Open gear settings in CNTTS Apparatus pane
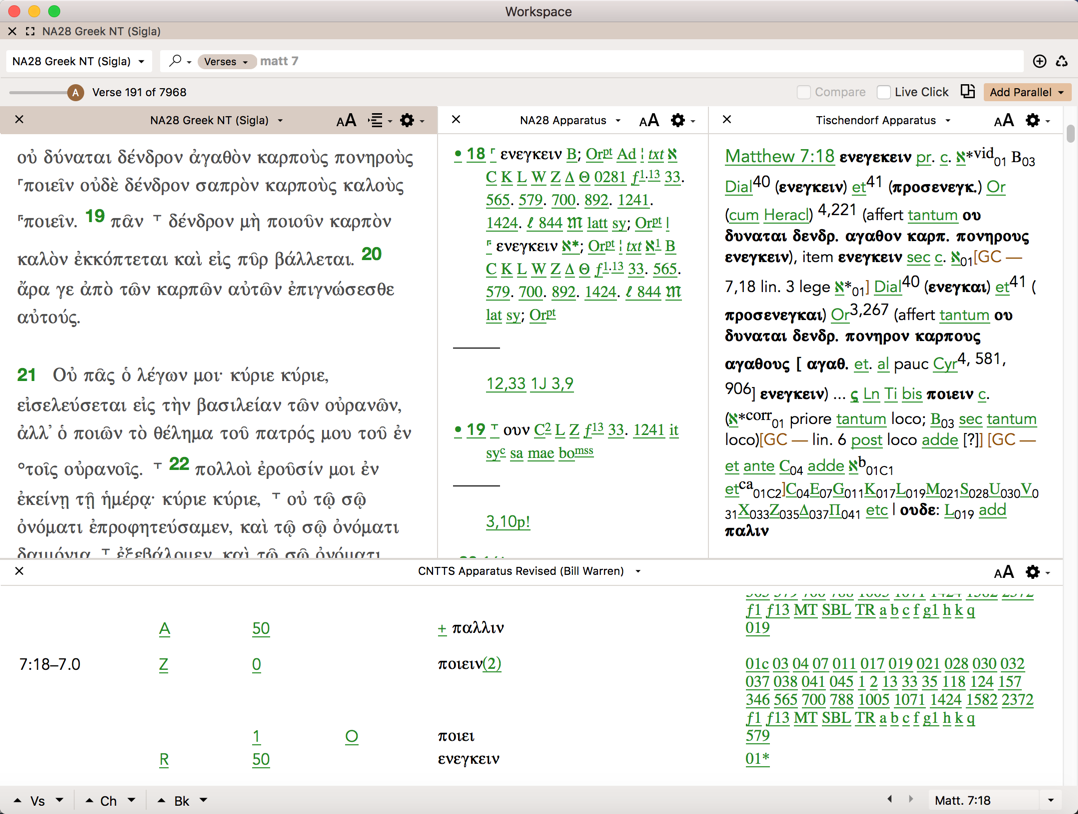Viewport: 1078px width, 814px height. (1037, 572)
